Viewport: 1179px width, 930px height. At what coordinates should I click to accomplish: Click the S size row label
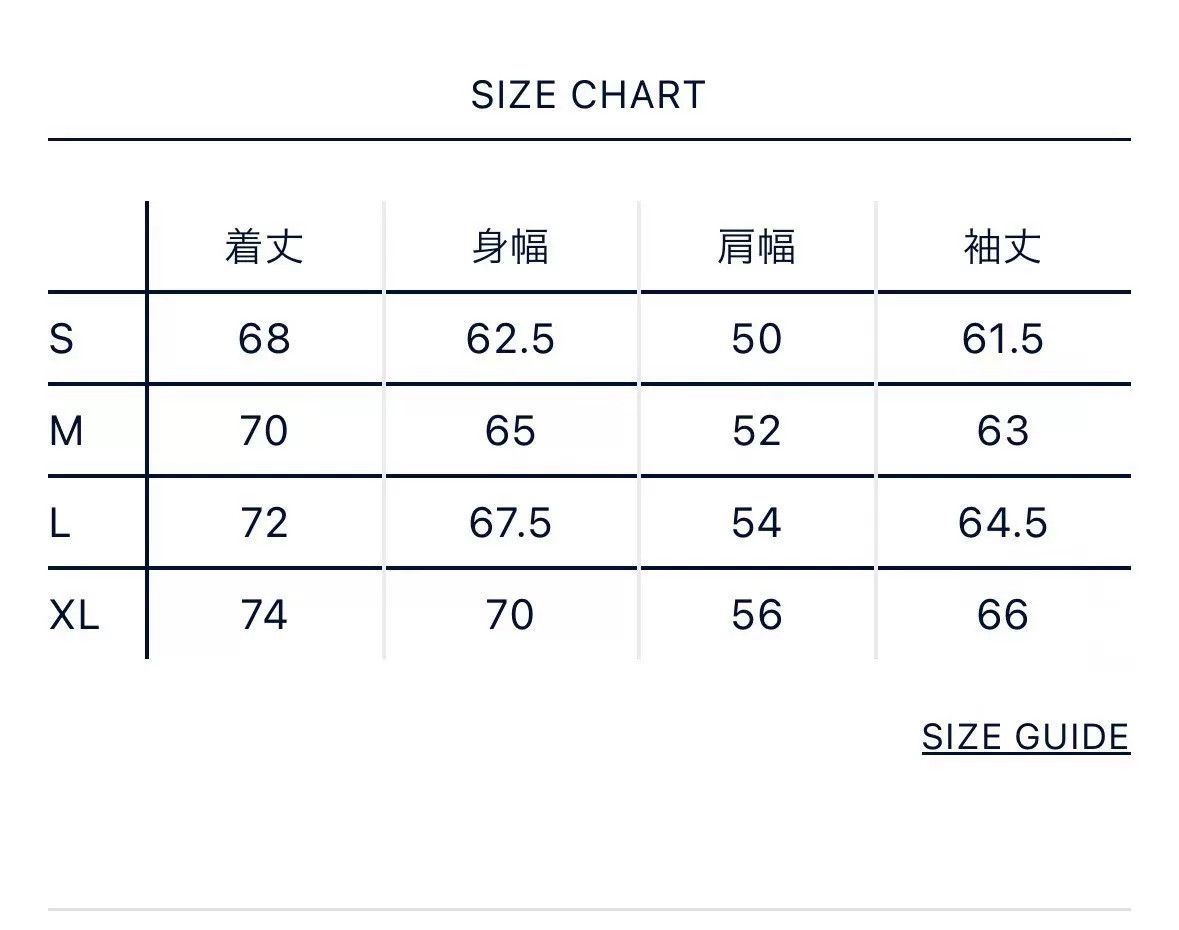pos(62,339)
